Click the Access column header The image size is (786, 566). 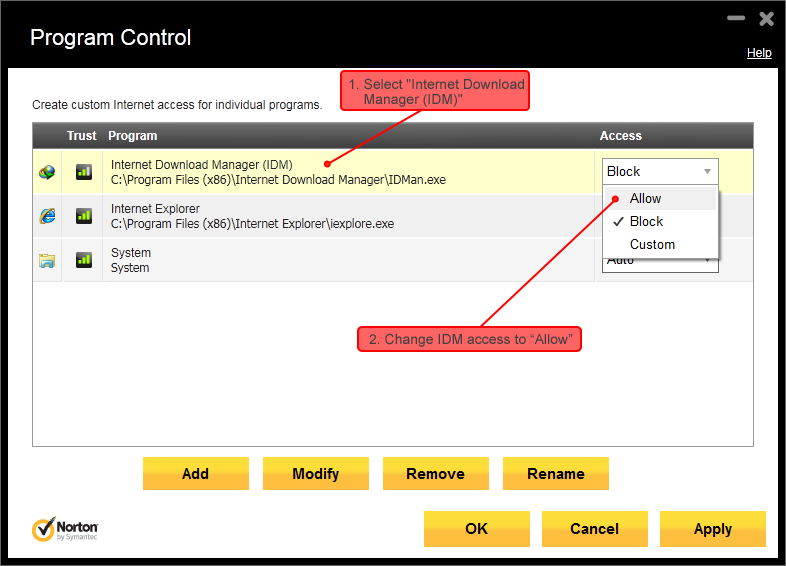coord(621,136)
